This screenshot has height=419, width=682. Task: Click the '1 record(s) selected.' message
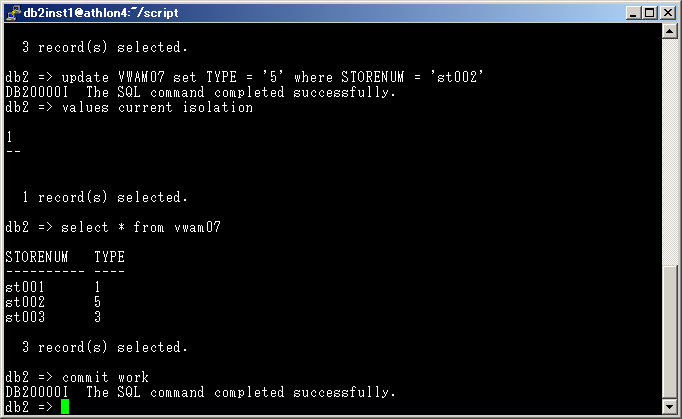pos(104,197)
